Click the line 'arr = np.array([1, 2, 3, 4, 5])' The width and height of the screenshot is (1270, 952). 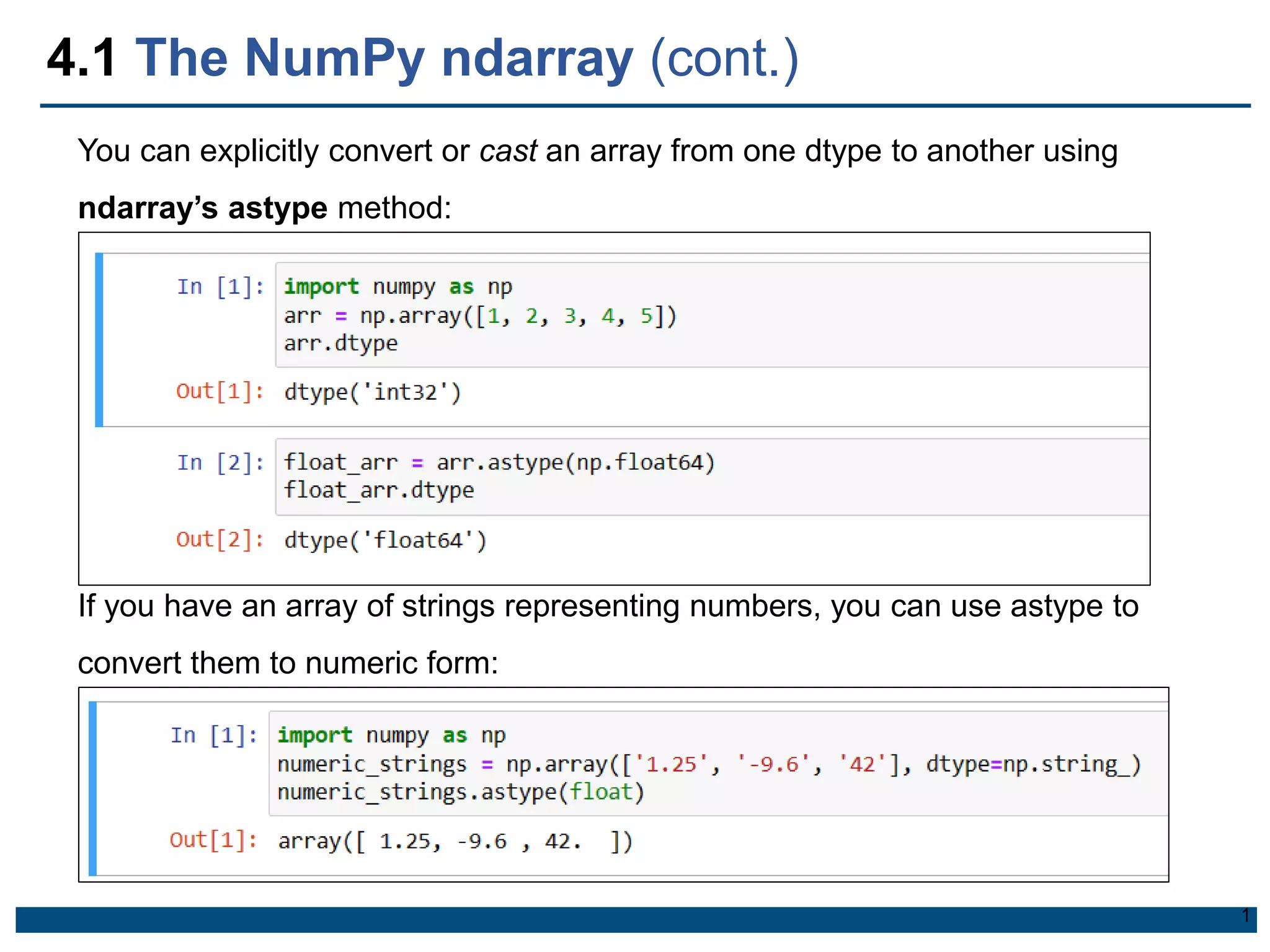481,315
